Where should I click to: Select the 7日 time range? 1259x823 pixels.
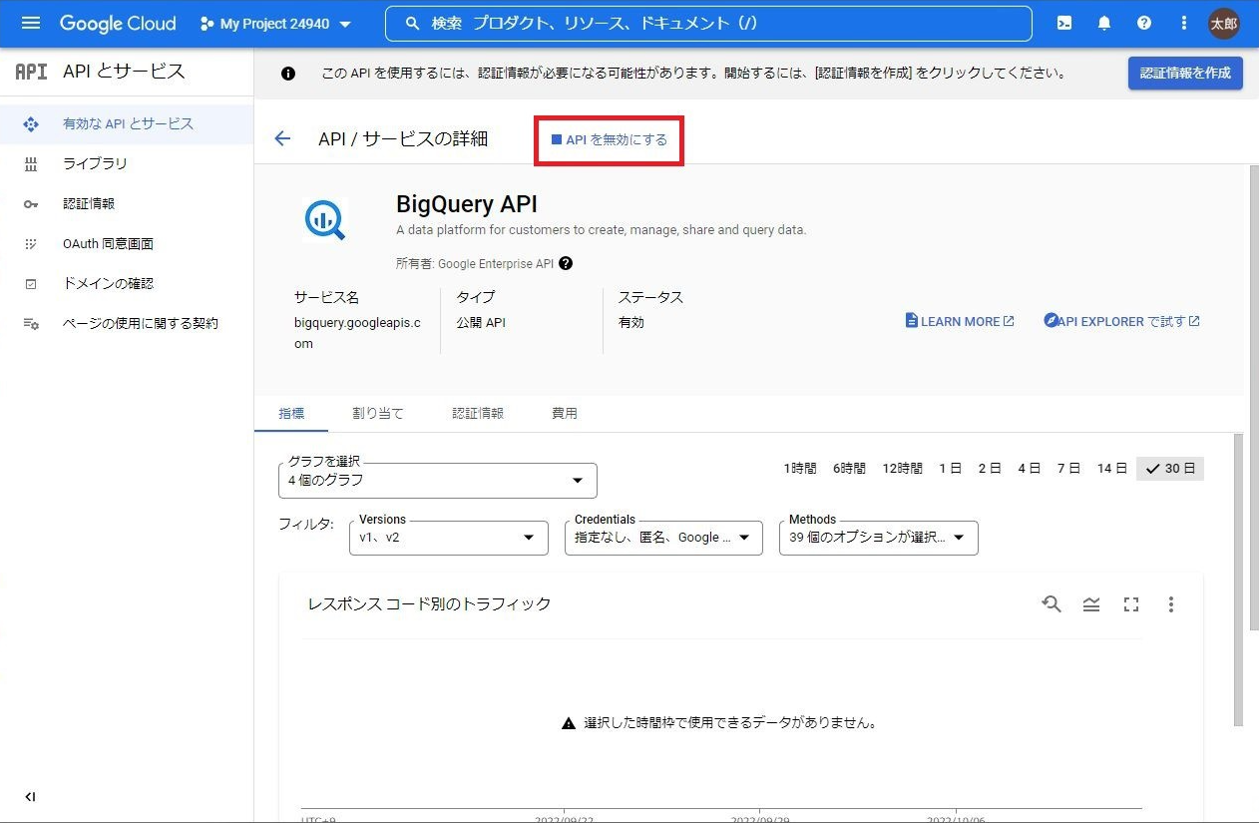coord(1069,468)
